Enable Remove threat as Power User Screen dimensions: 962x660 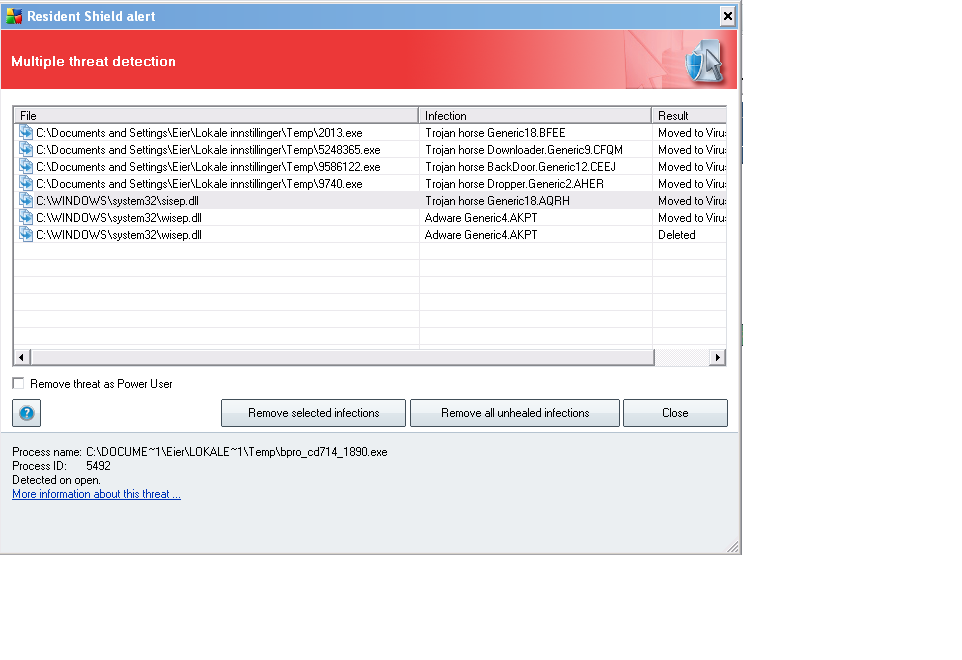18,383
